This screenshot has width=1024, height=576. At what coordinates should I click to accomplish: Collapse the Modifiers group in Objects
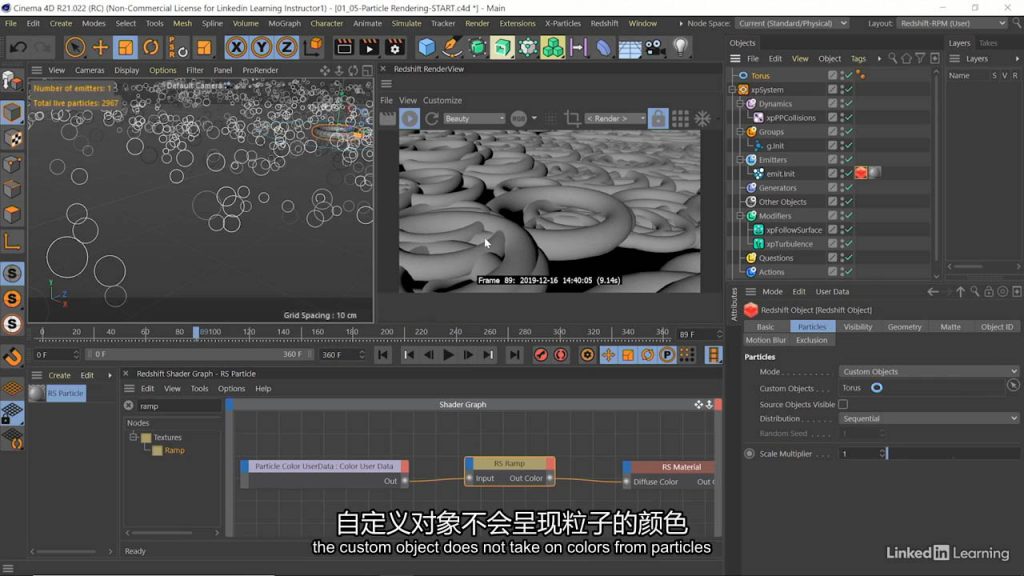point(741,216)
